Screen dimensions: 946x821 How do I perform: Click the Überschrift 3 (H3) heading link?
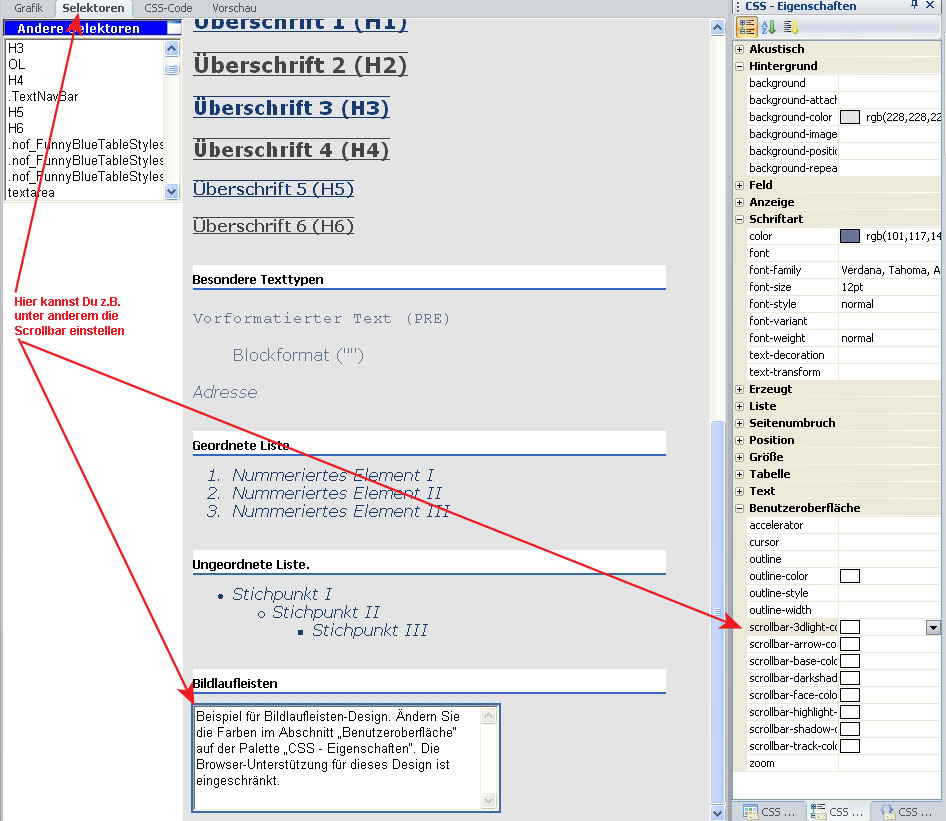coord(291,108)
